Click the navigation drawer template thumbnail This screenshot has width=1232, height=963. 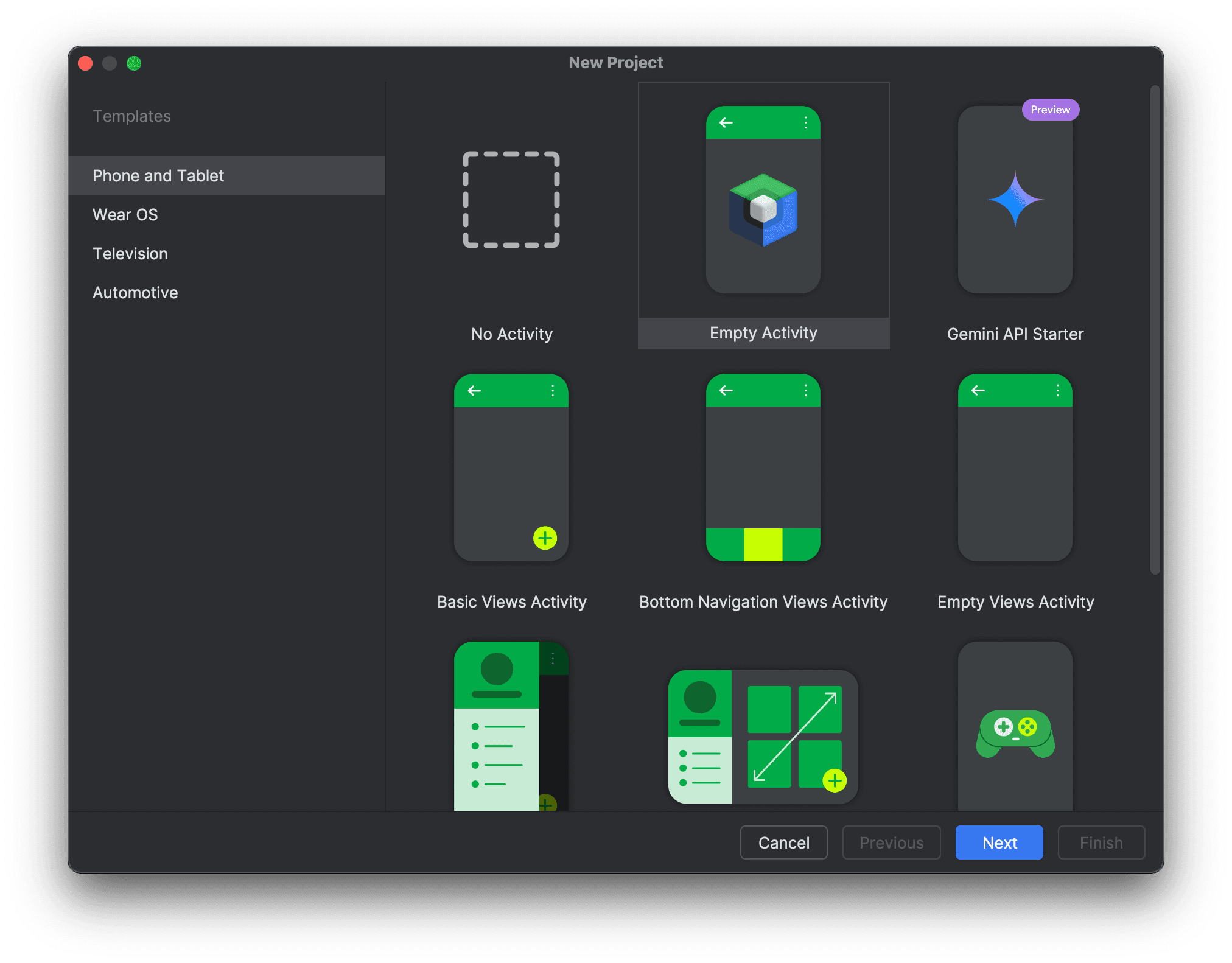point(511,724)
